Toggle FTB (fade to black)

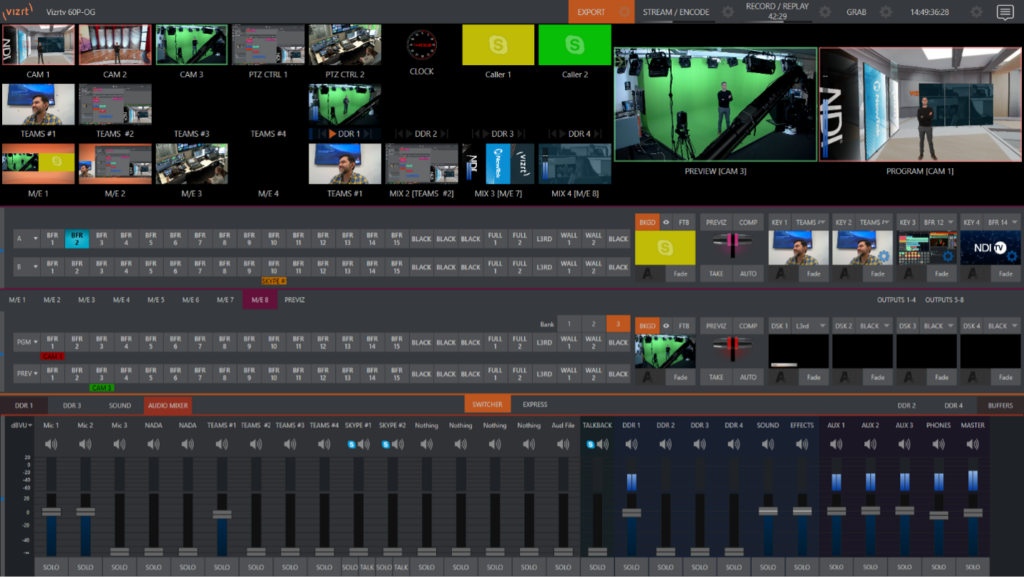click(x=683, y=223)
